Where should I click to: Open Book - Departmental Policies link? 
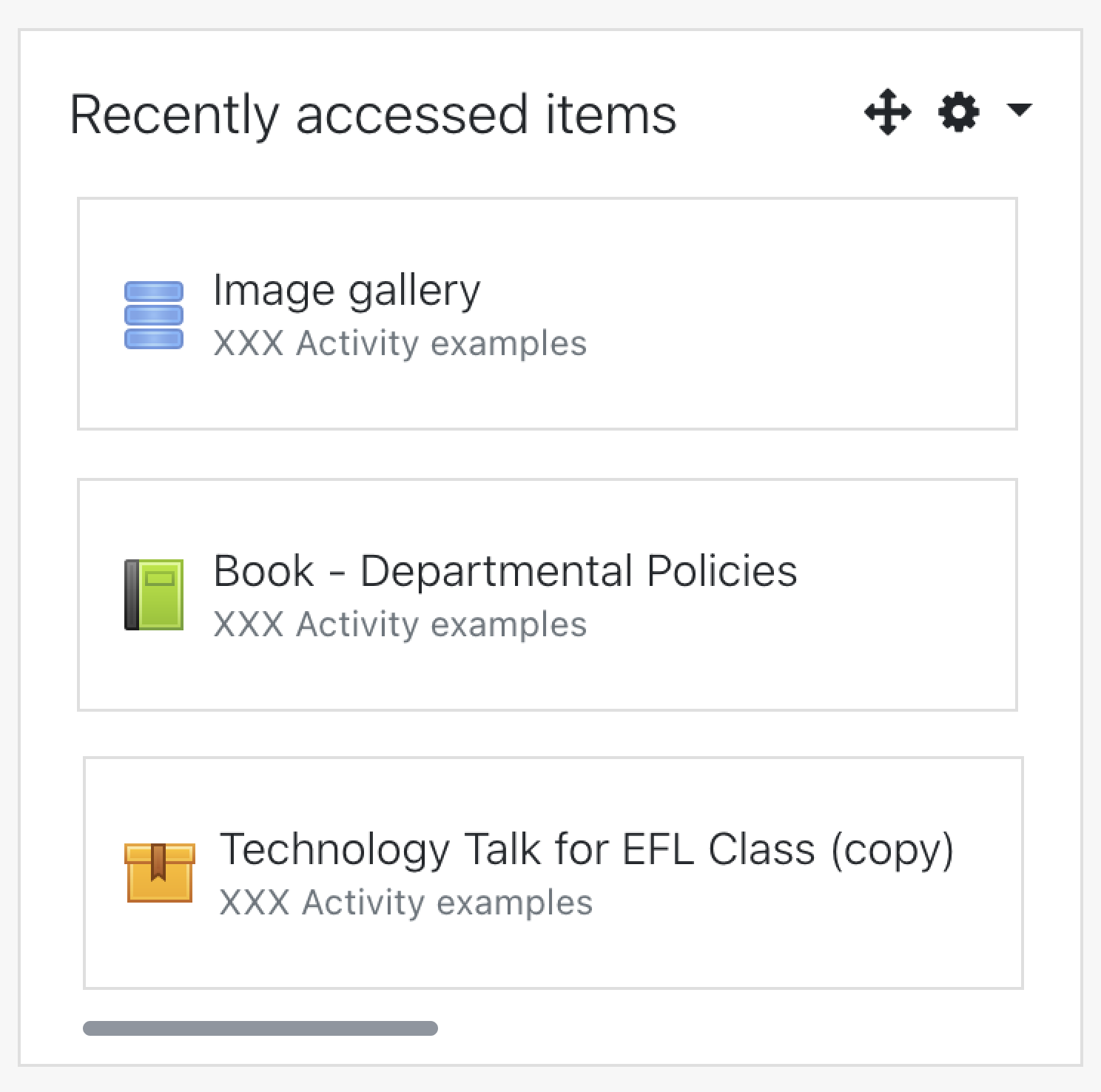(x=505, y=570)
